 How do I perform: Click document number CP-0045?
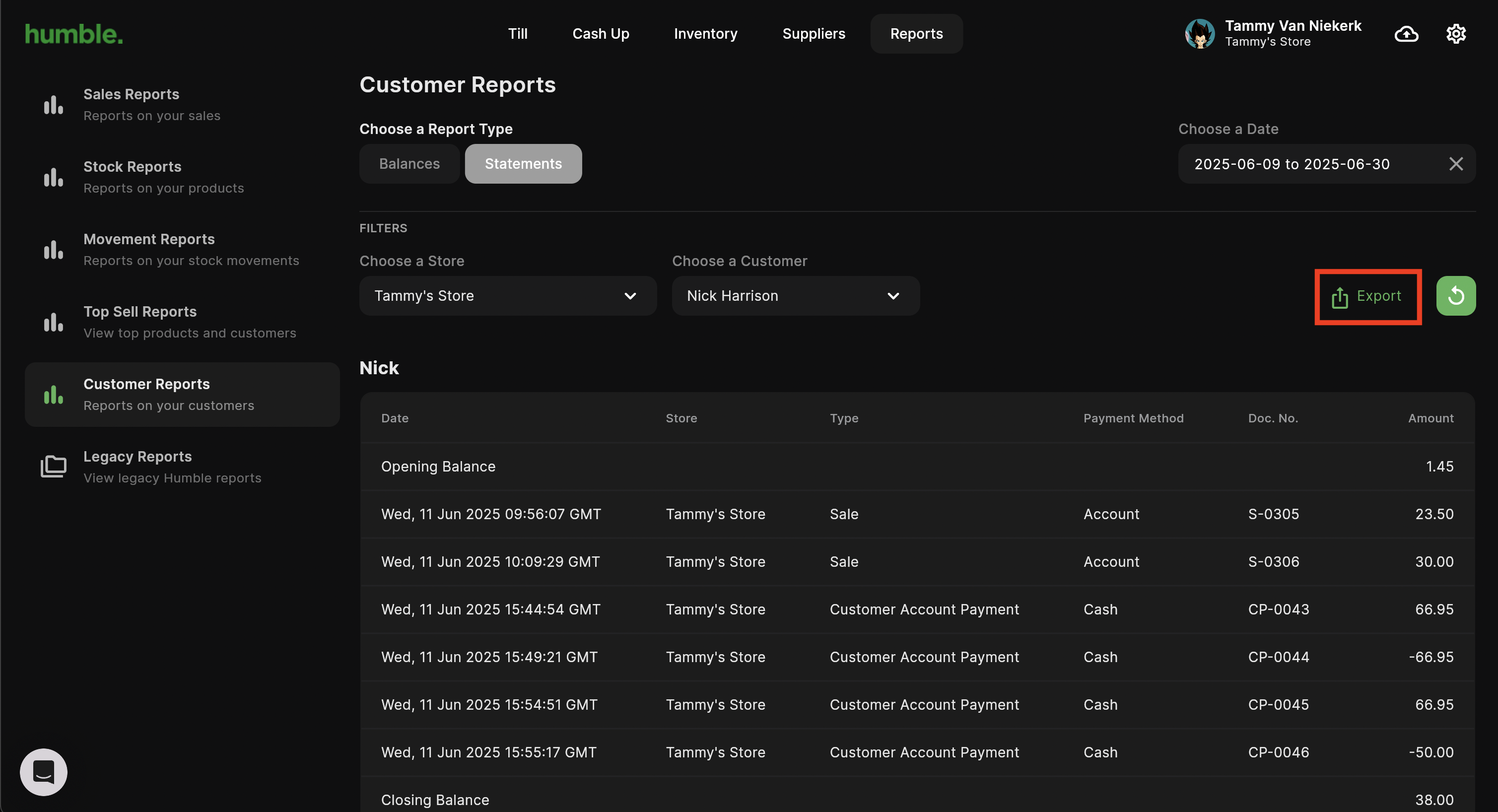pos(1278,705)
